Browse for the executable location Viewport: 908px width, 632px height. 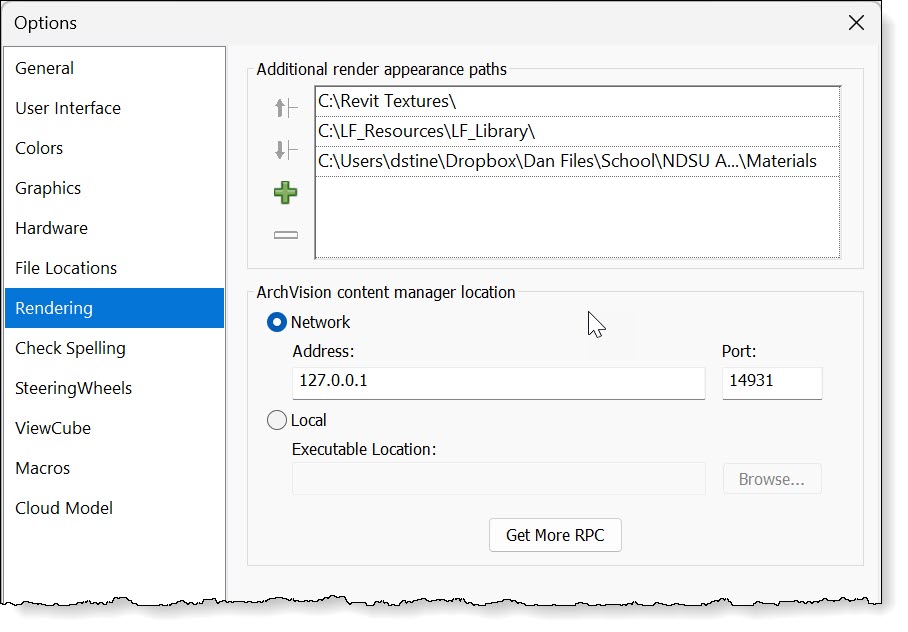pos(771,479)
